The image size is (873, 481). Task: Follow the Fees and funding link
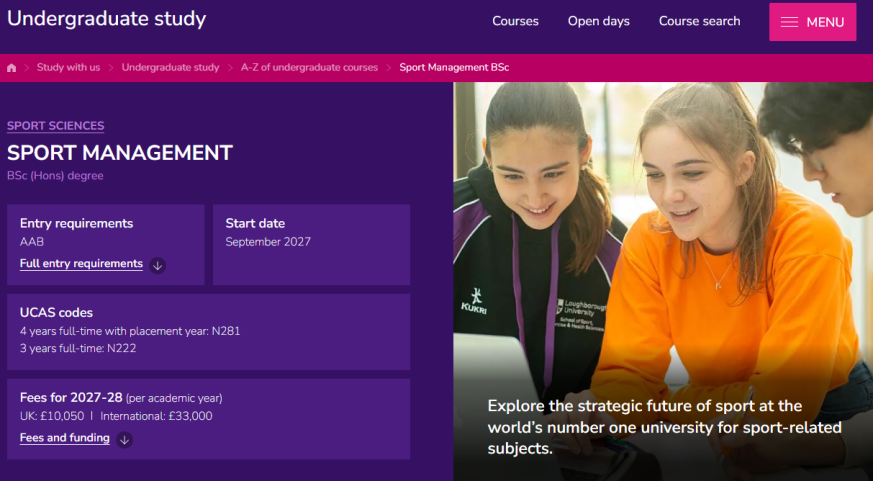[65, 438]
